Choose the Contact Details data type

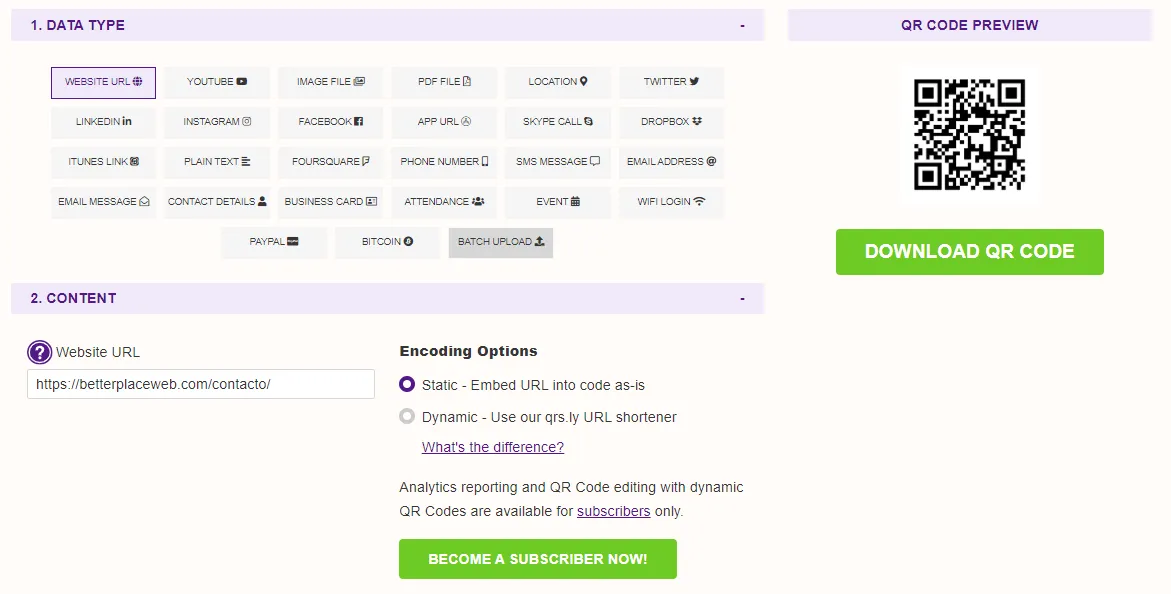tap(217, 202)
